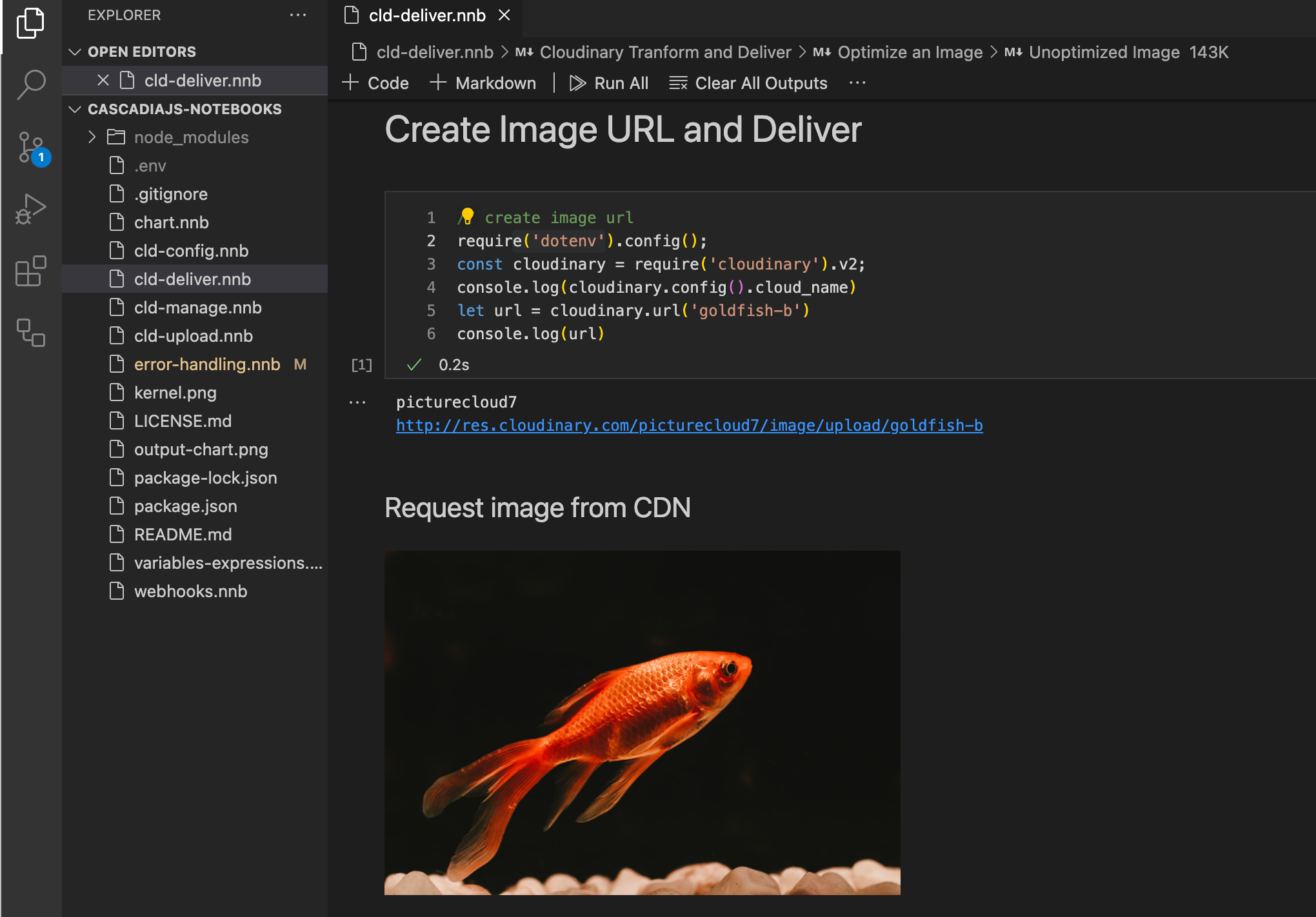Collapse the CASCADIAJS-NOTEBOOKS folder section

[75, 109]
